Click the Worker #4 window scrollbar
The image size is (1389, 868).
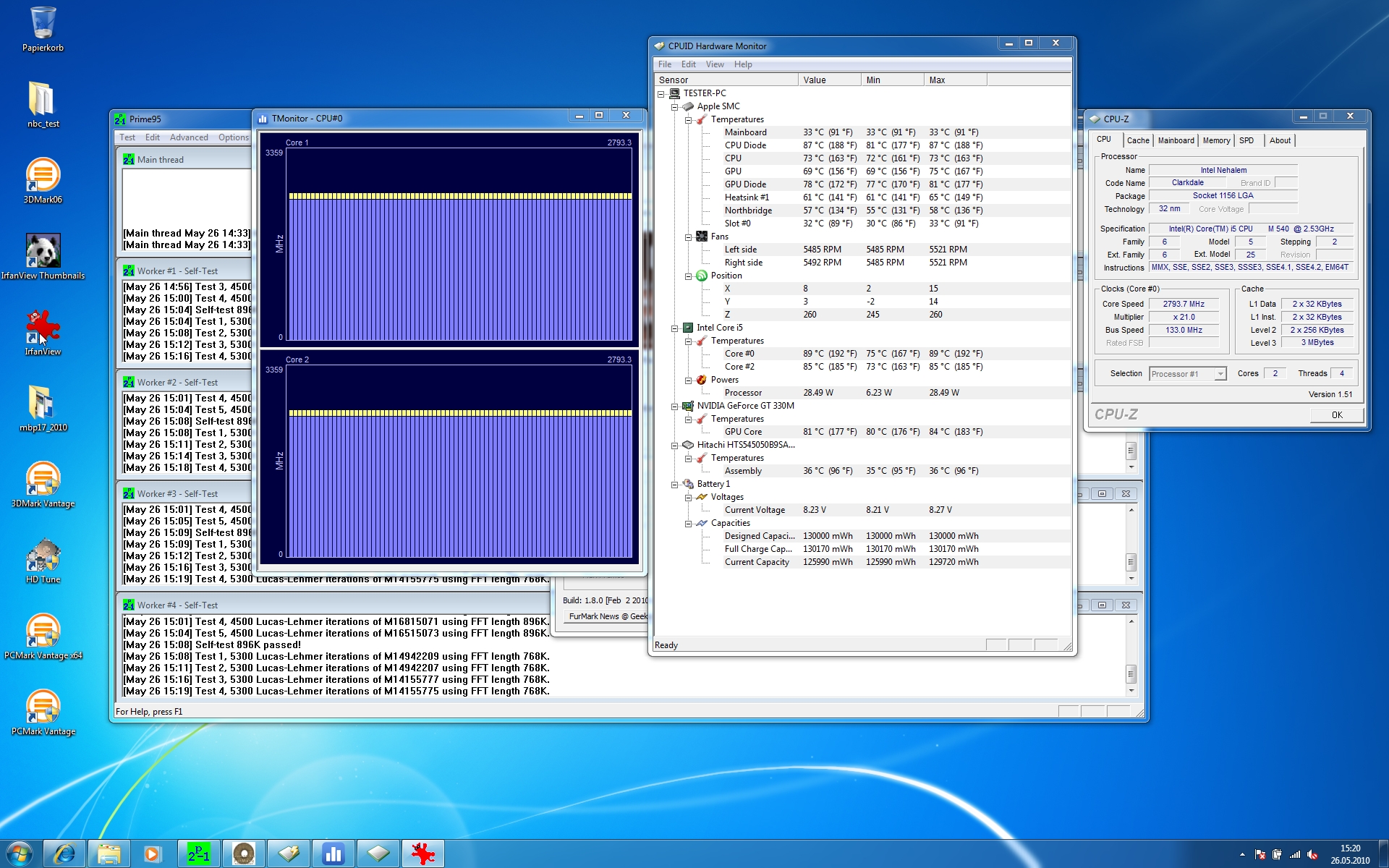(1131, 673)
